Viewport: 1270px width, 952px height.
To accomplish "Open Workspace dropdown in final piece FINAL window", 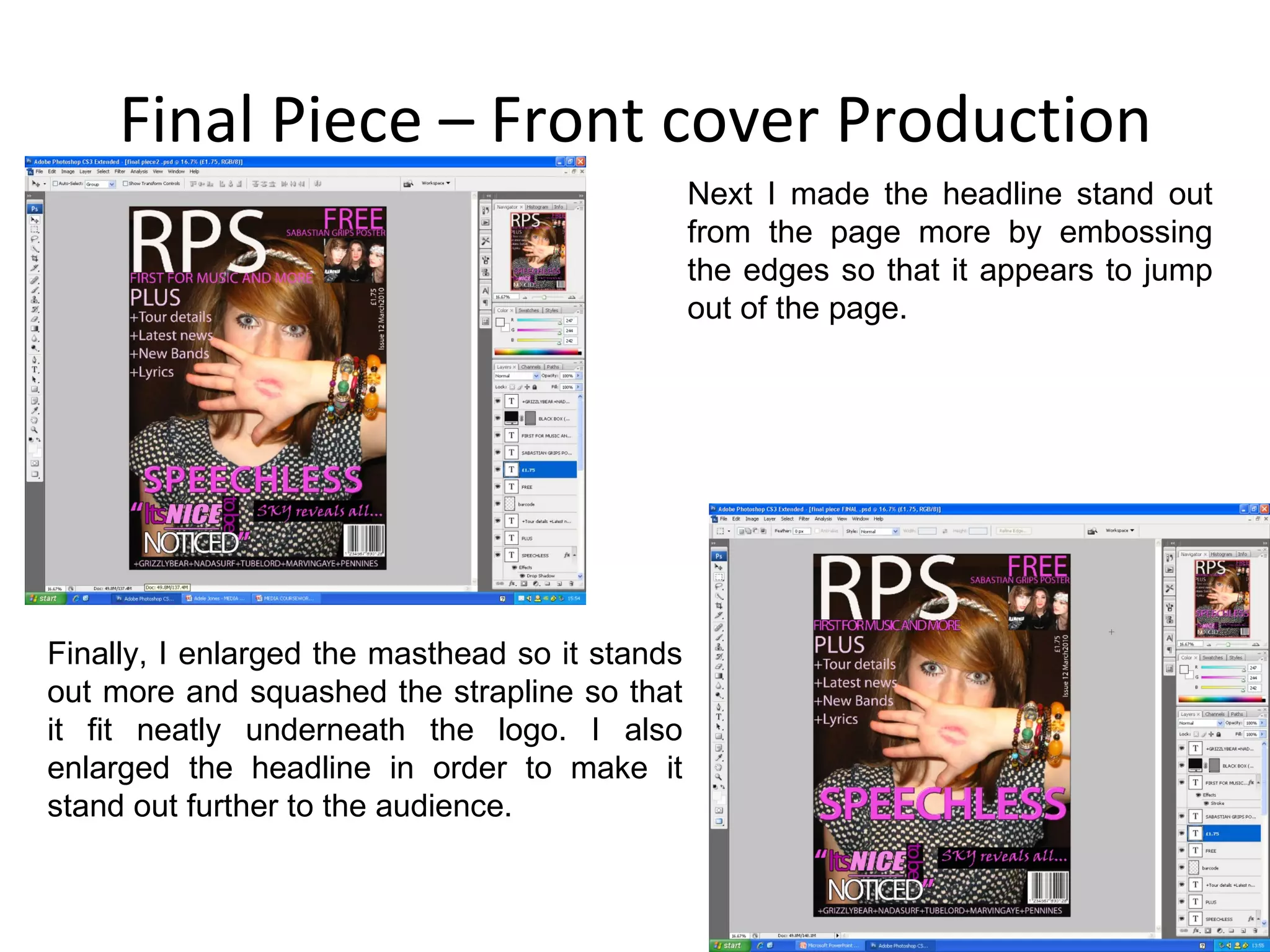I will pos(1120,531).
